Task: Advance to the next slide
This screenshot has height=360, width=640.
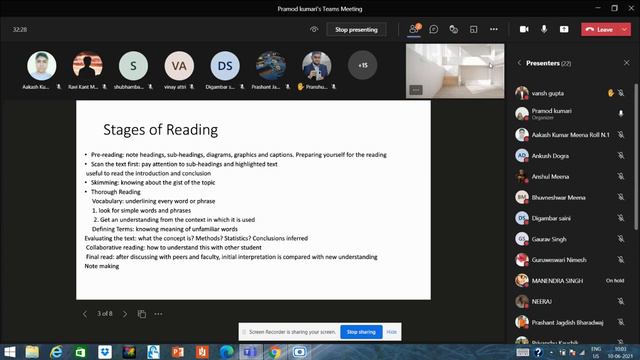Action: tap(125, 314)
